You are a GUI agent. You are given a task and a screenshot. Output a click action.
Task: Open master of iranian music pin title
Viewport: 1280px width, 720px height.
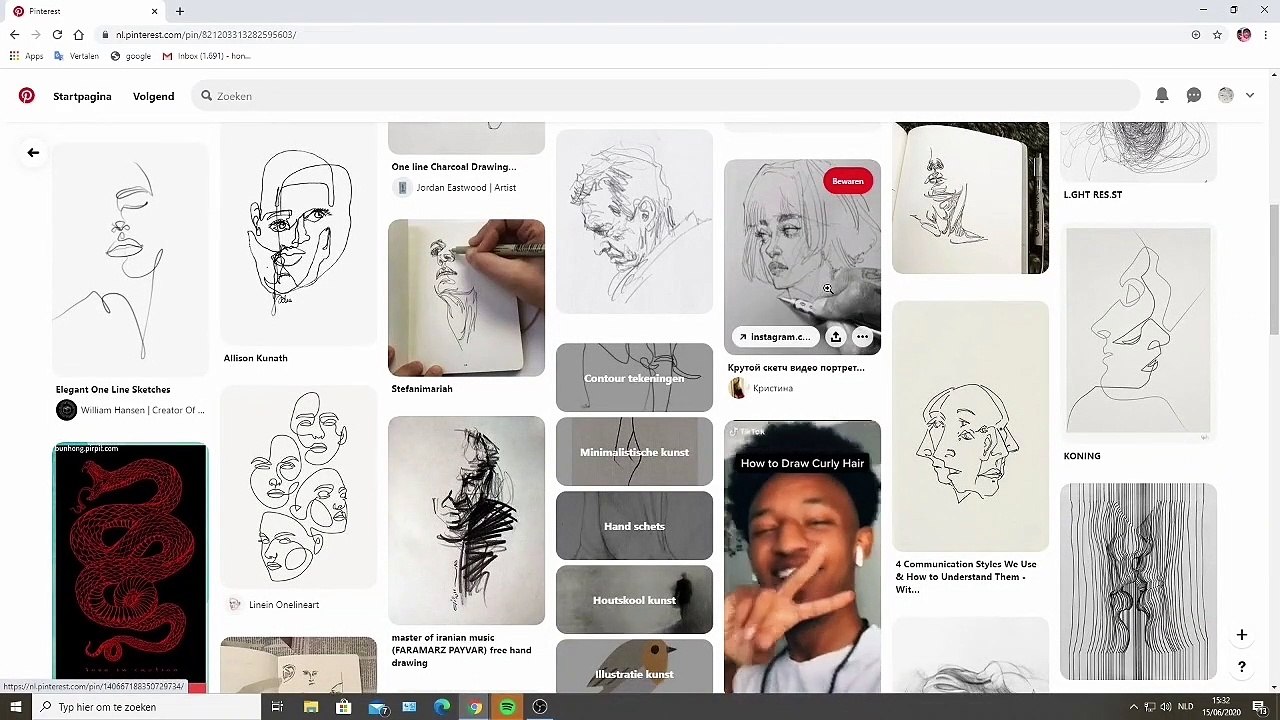(462, 650)
